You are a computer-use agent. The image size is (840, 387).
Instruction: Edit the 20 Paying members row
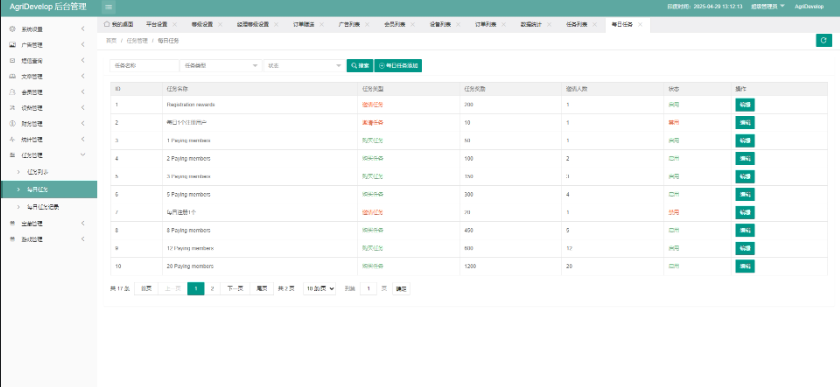point(745,266)
